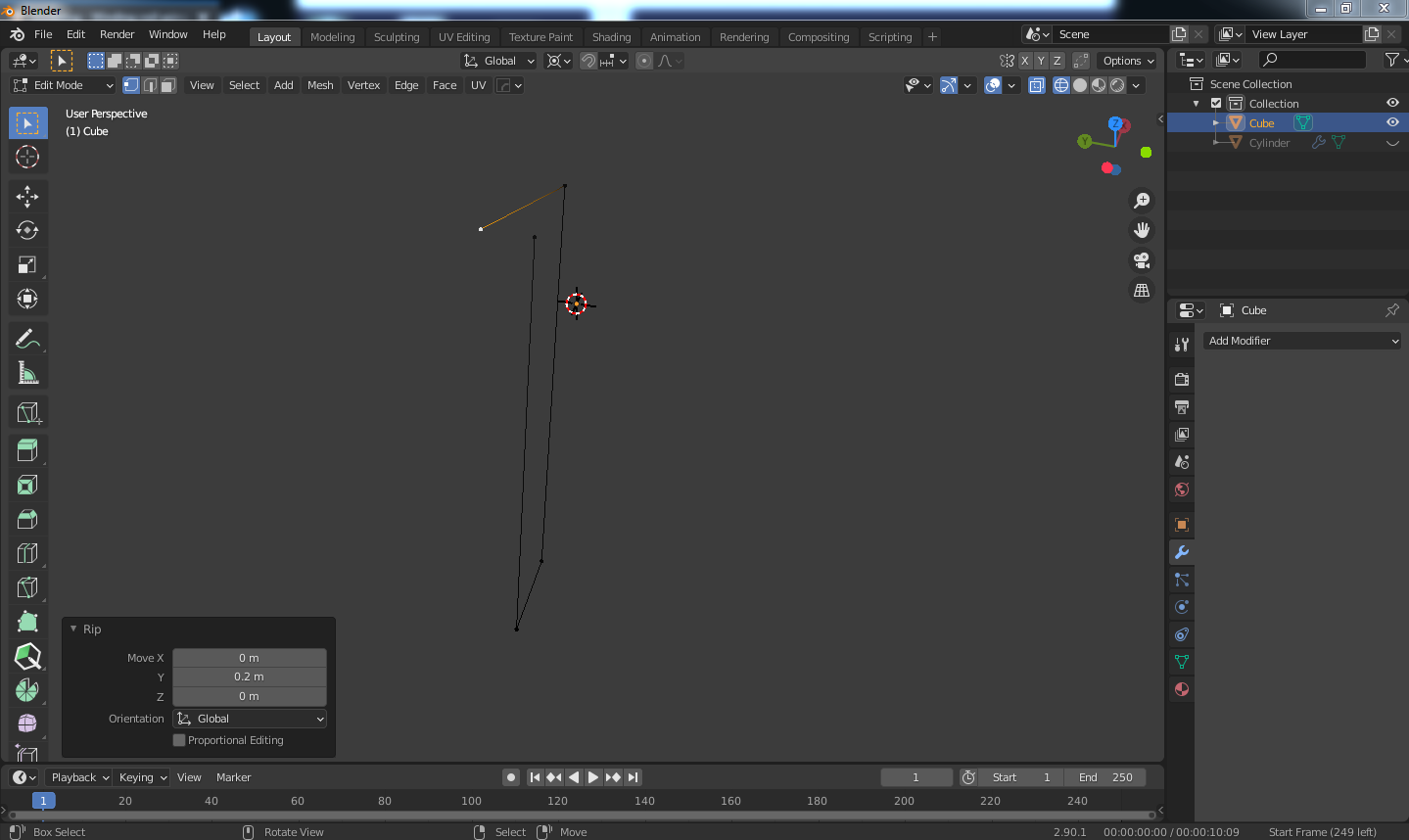Activate the Rotate tool
Screen dimensions: 1409x840
click(x=27, y=231)
